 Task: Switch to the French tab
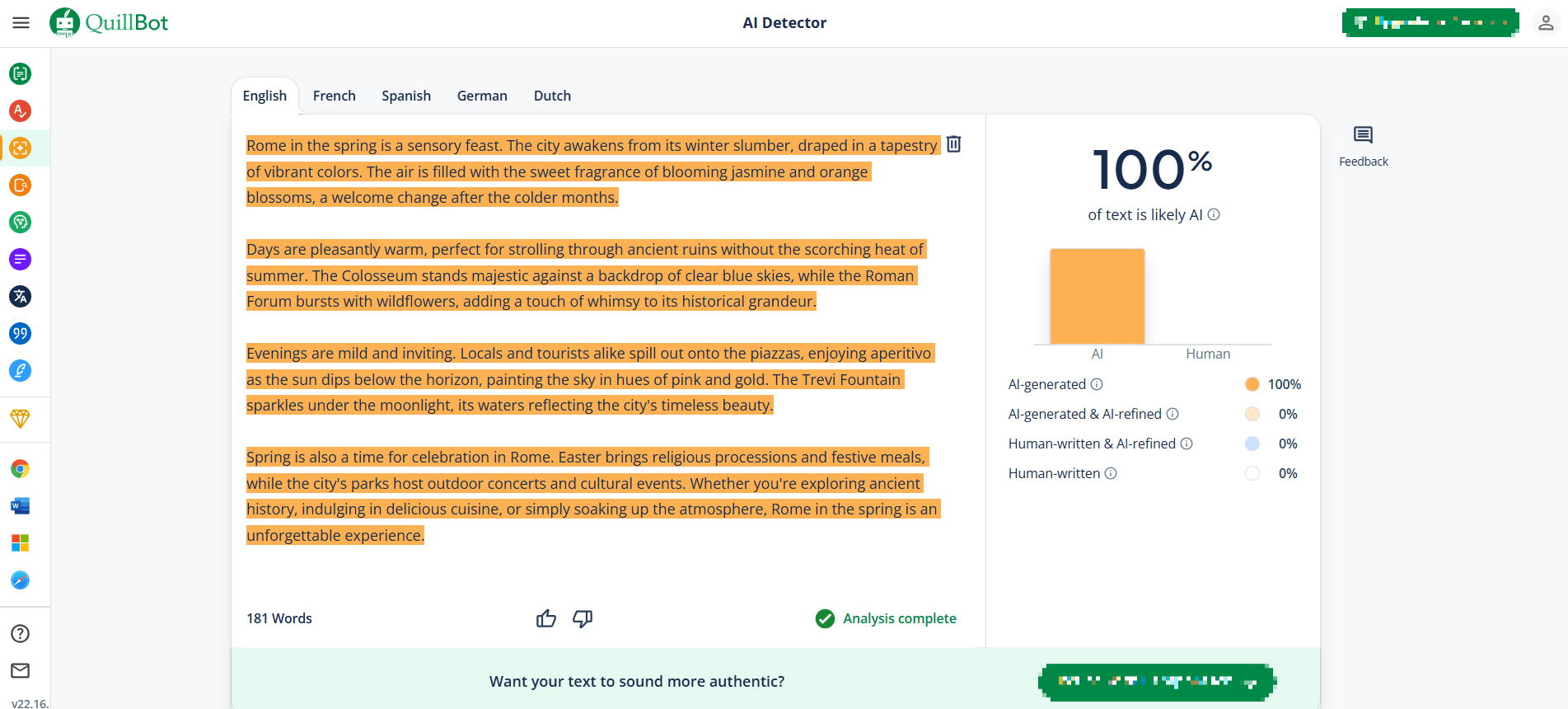pos(334,96)
